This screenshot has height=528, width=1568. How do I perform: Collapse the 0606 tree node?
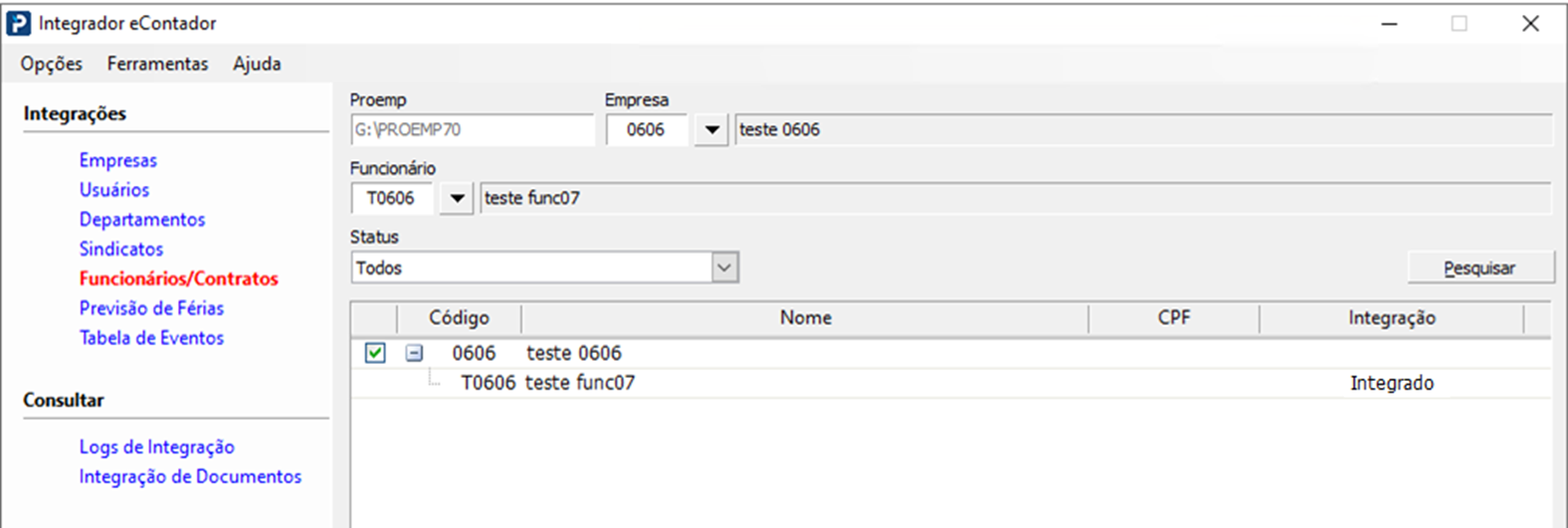(414, 353)
